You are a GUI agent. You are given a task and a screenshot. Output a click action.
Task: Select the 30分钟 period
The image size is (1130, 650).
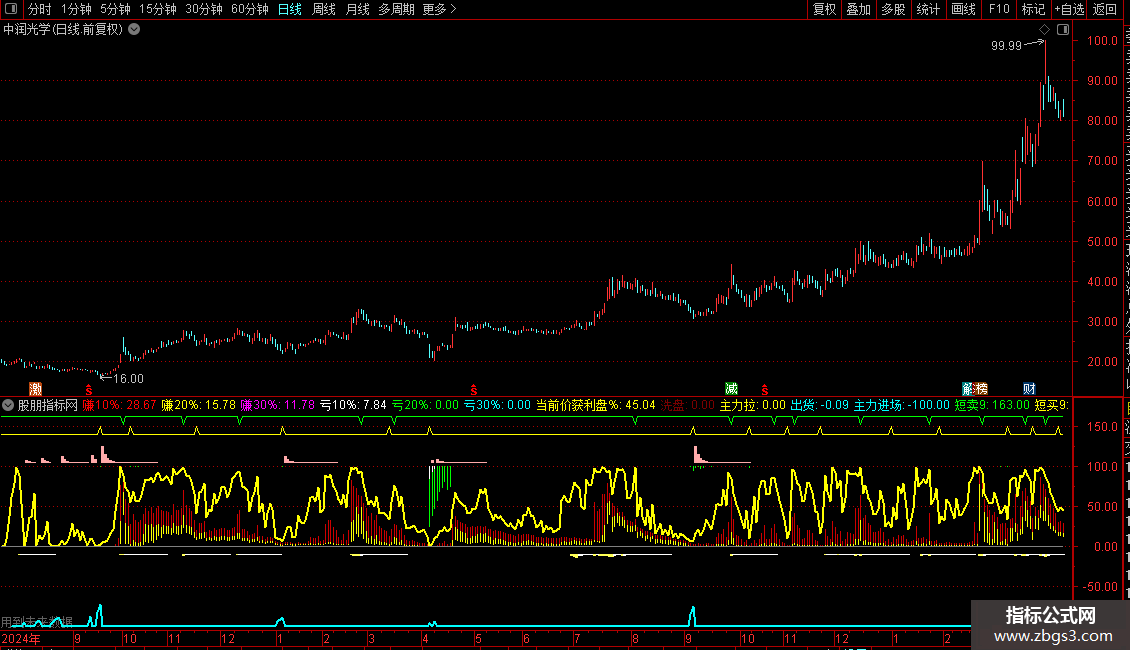(x=204, y=9)
